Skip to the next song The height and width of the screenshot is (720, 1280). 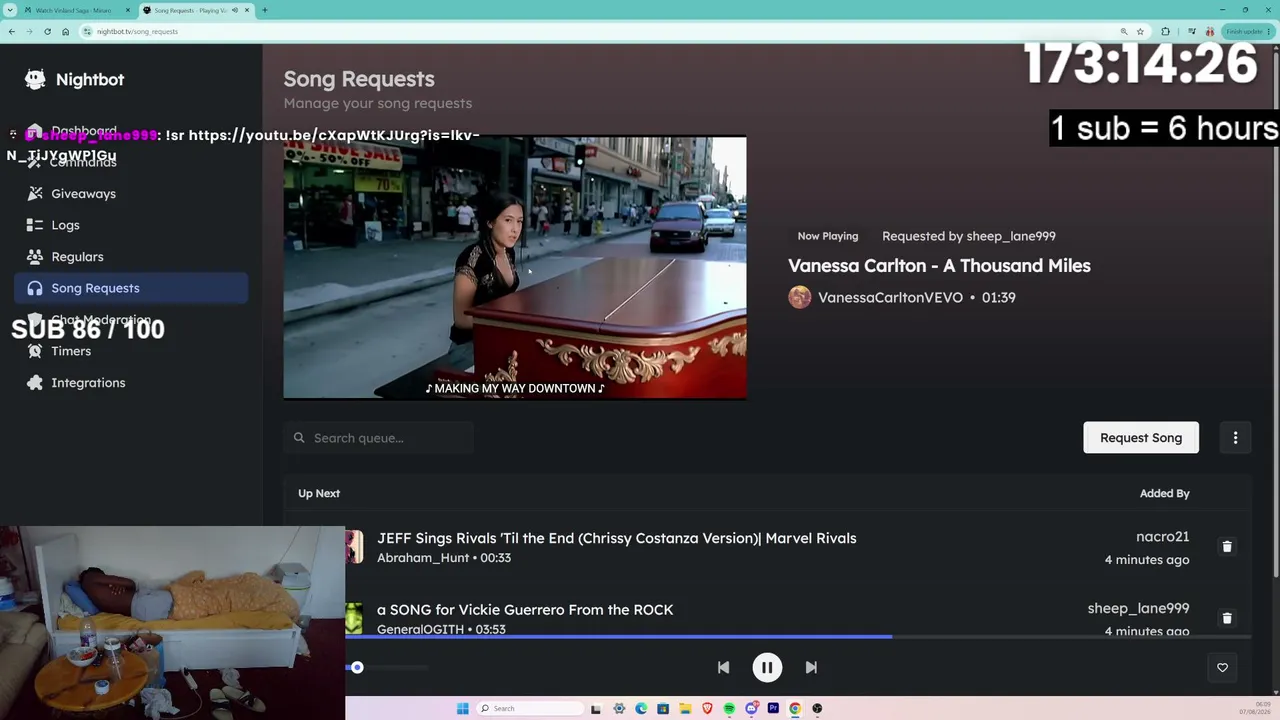click(811, 668)
